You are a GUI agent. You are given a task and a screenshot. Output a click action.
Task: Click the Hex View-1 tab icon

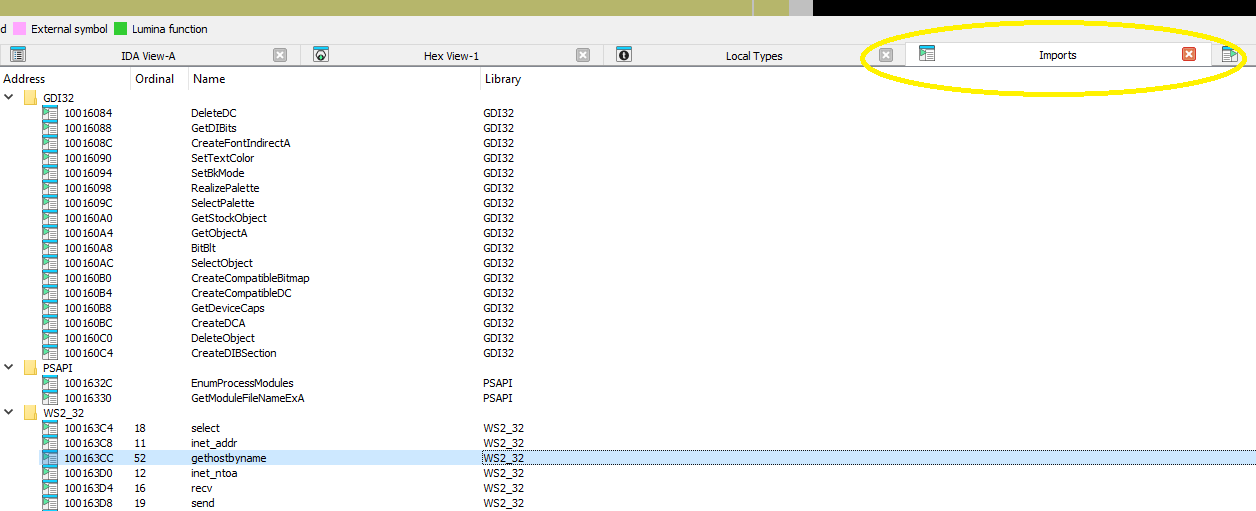click(x=321, y=55)
